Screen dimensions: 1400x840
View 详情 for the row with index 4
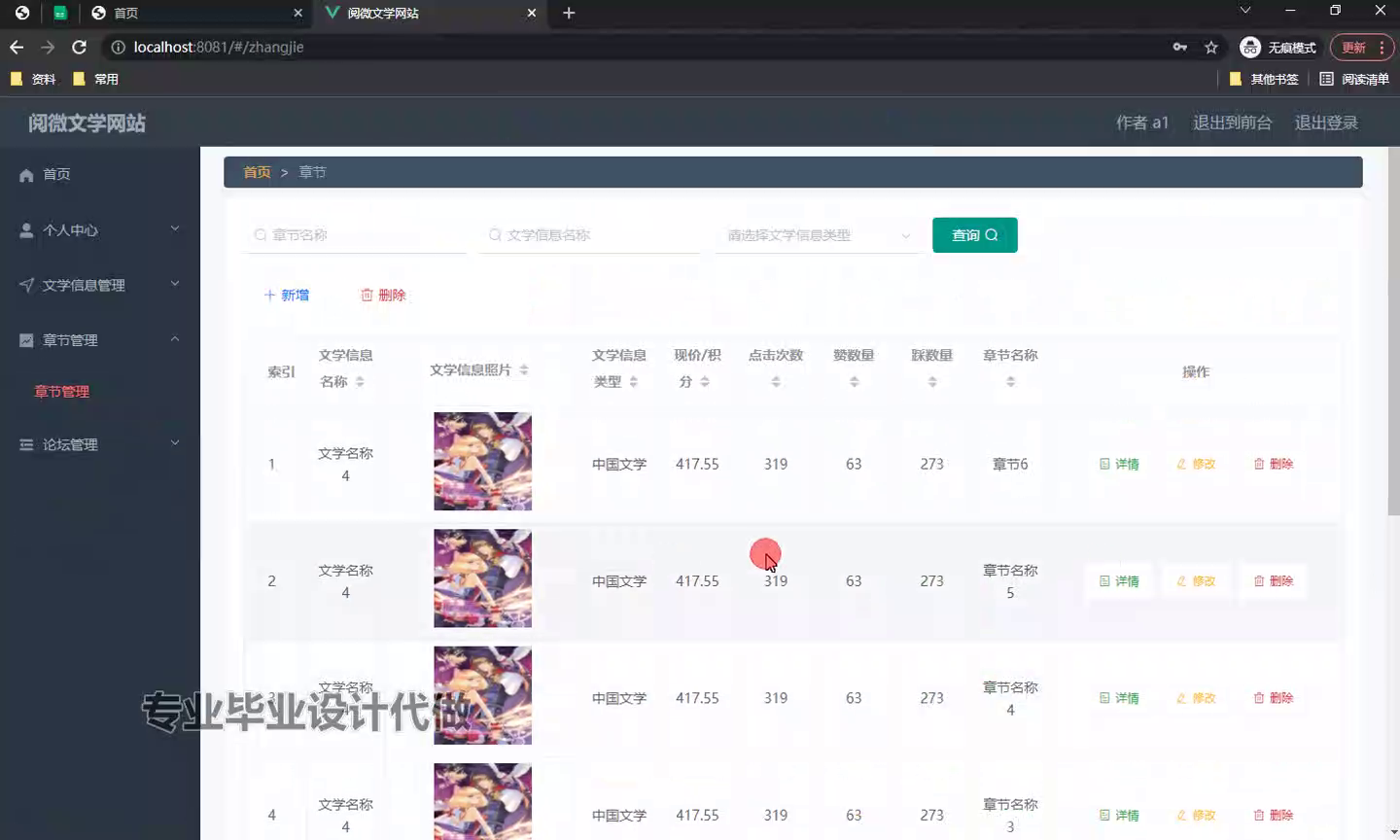[x=1119, y=816]
